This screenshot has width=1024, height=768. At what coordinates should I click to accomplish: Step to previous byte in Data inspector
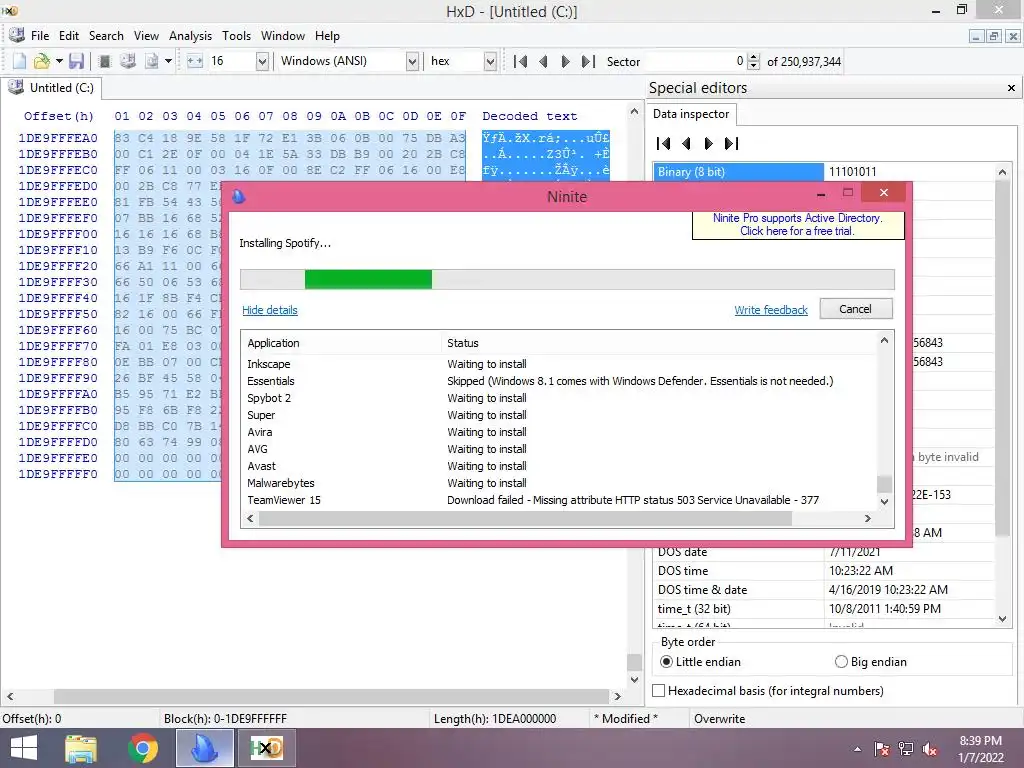686,143
